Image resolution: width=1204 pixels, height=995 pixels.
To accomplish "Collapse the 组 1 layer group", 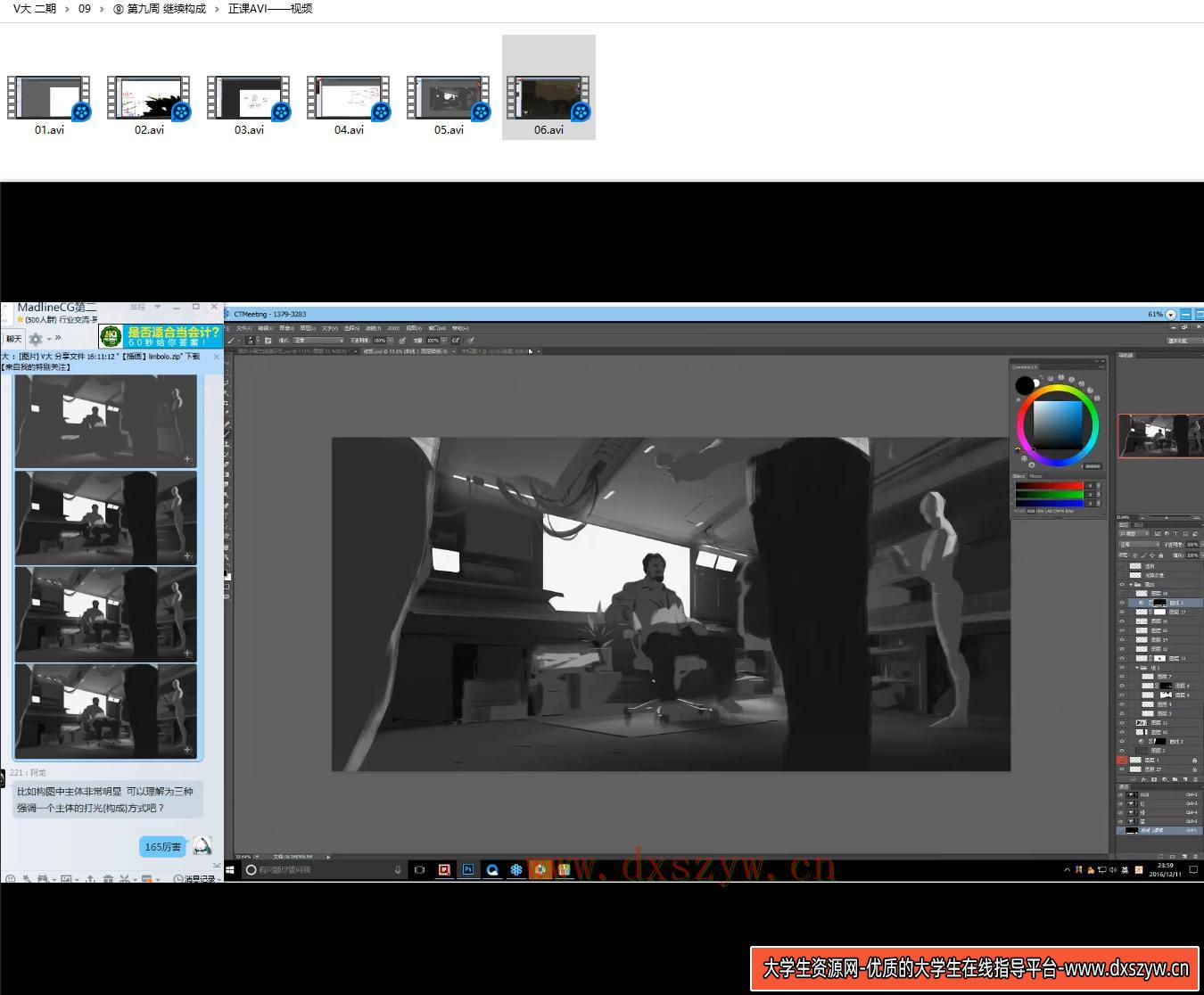I will [1138, 667].
